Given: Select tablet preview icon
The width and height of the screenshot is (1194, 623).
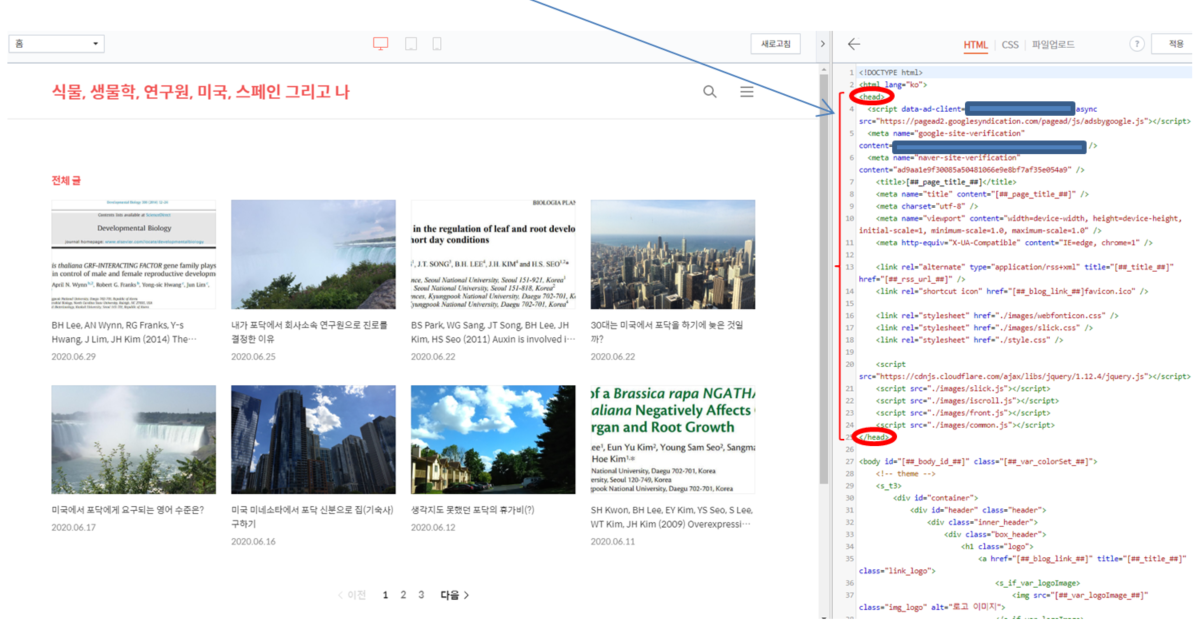Looking at the screenshot, I should (x=411, y=43).
